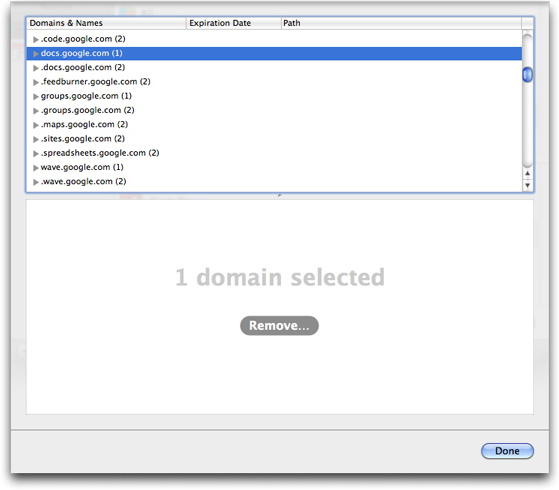Click the split pane divider handle
The width and height of the screenshot is (559, 490).
280,195
